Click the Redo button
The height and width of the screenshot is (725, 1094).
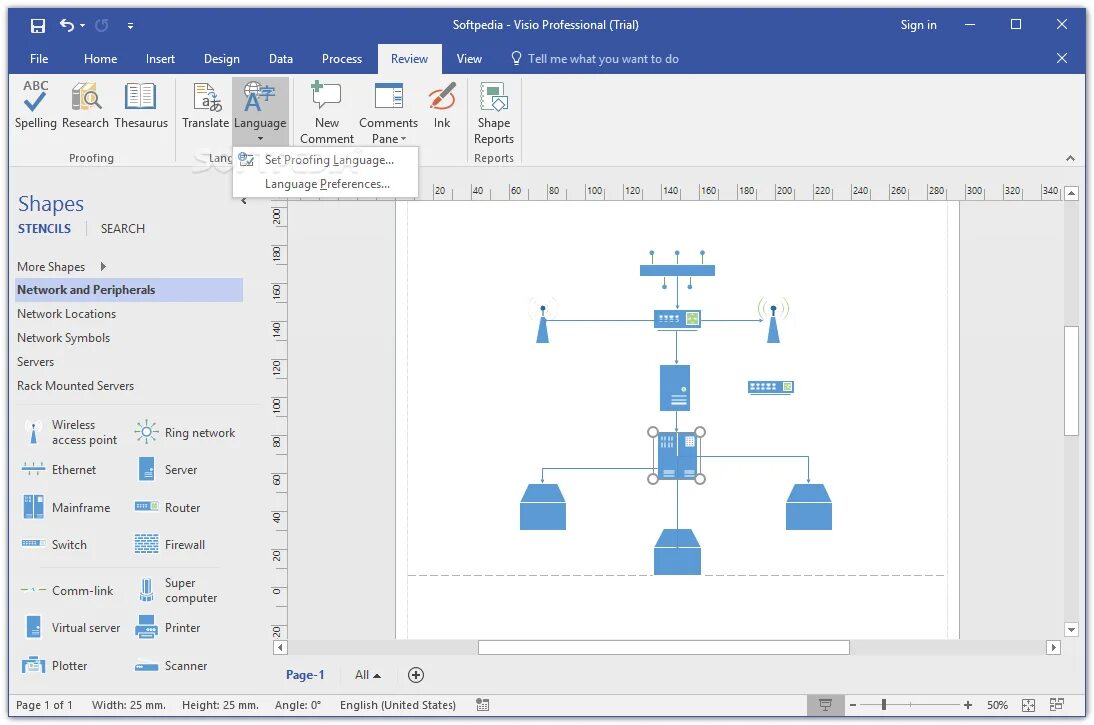102,25
